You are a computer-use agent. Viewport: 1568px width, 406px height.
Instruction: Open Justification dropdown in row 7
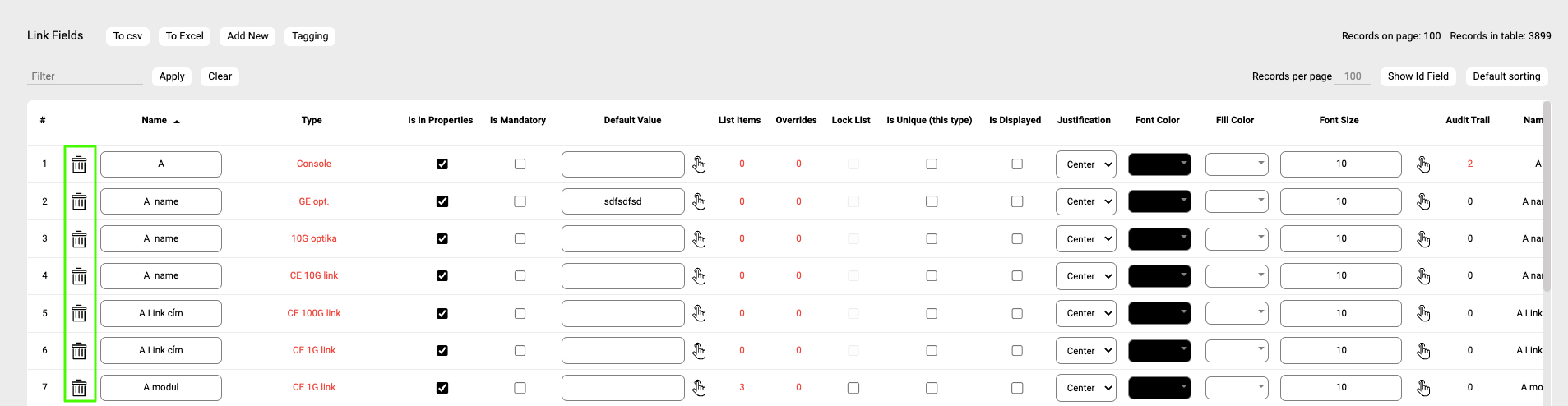(1085, 388)
